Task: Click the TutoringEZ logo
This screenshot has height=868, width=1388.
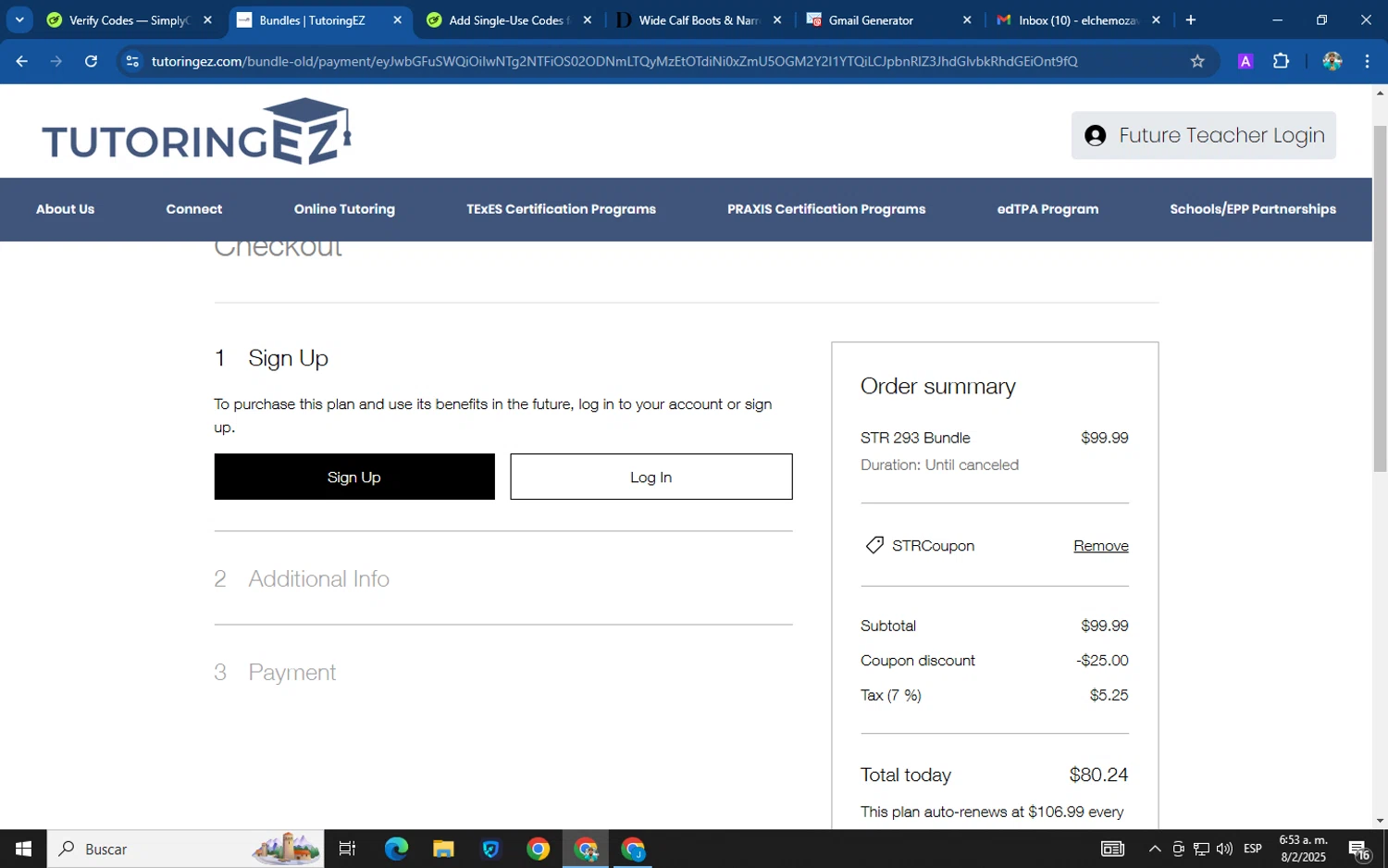Action: click(x=197, y=131)
